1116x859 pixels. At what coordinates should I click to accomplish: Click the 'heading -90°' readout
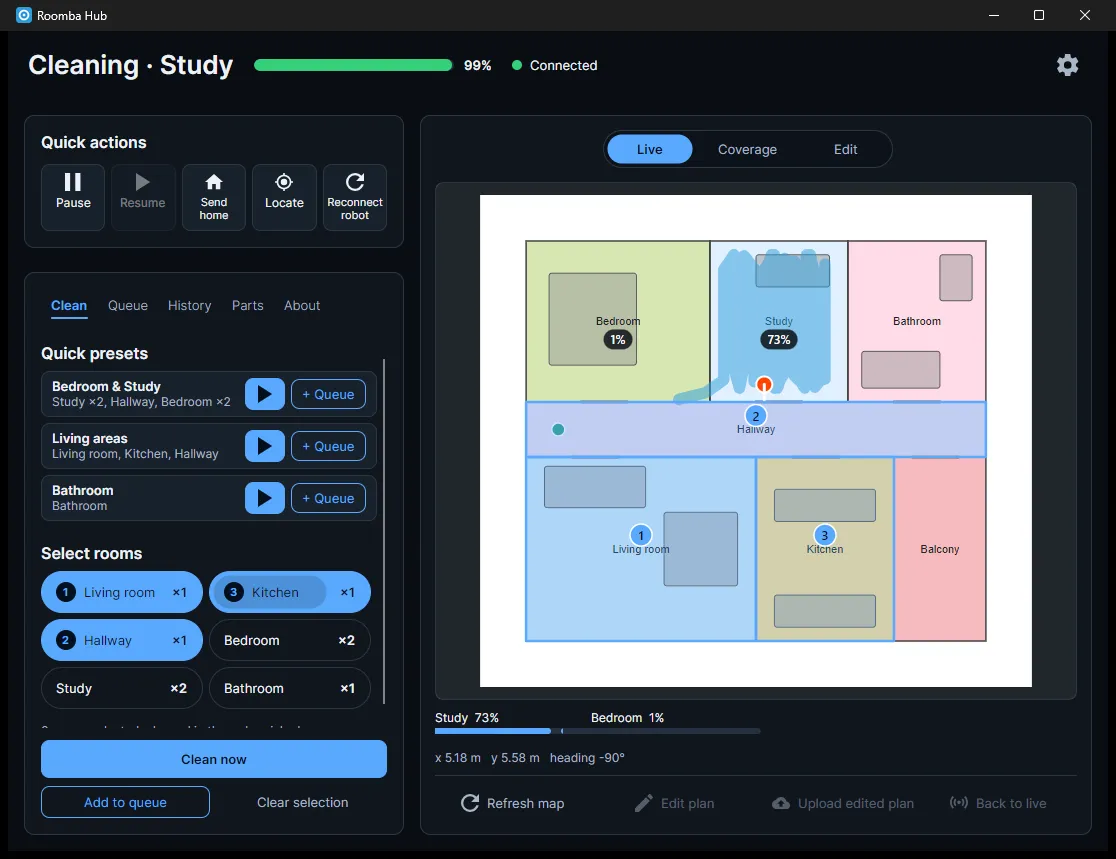(x=586, y=758)
